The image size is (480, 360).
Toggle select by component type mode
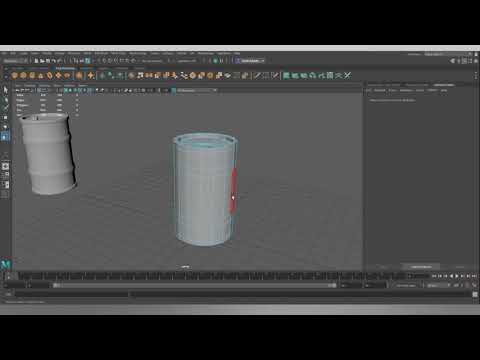[87, 61]
